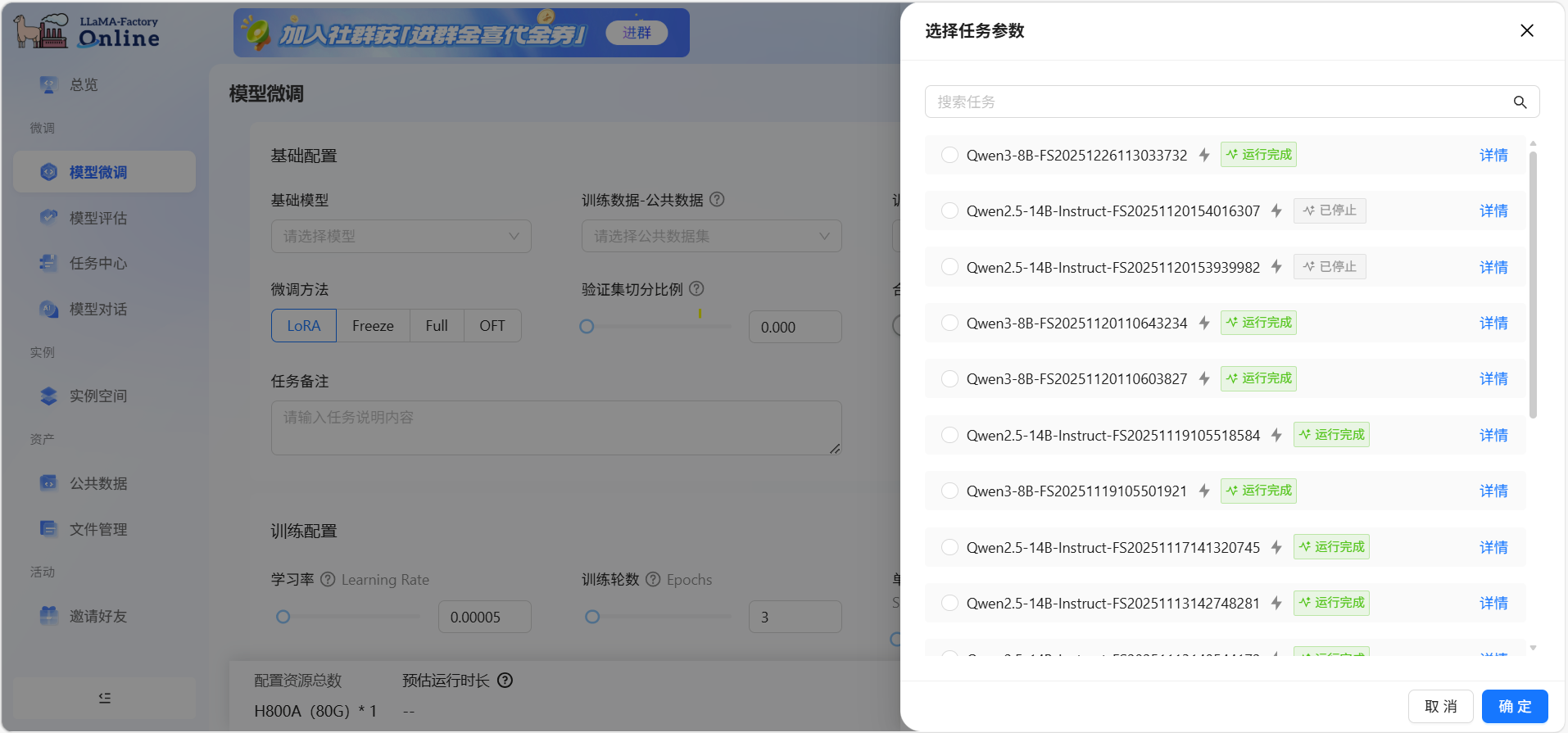The image size is (1568, 733).
Task: Click help icon next to 验证集切分比例
Action: tap(696, 288)
